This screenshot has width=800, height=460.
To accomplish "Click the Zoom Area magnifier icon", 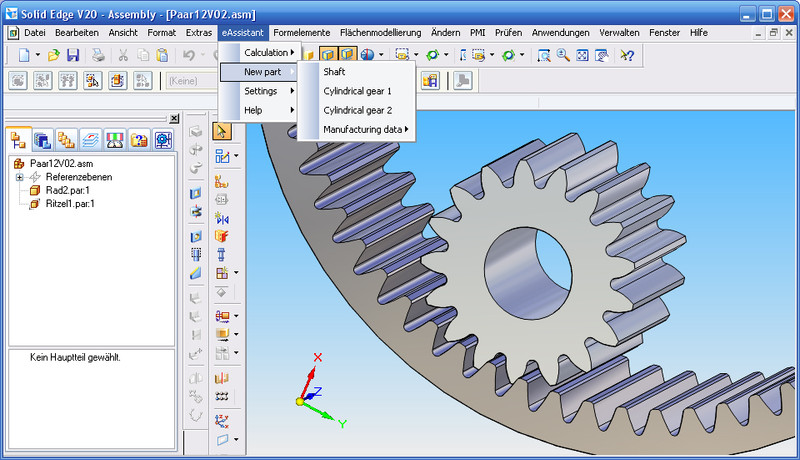I will 543,55.
